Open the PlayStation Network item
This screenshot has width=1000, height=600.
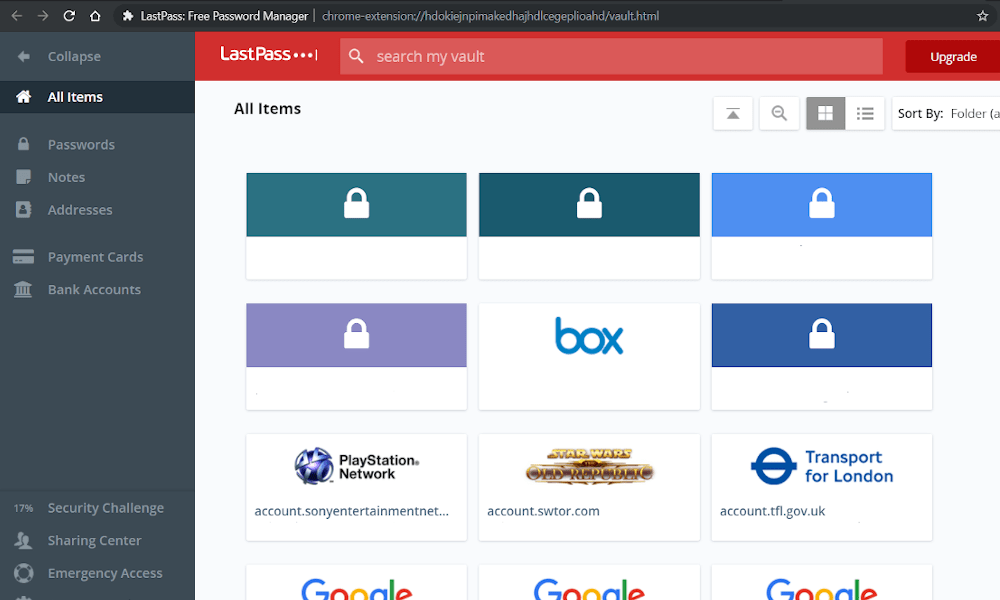click(357, 487)
